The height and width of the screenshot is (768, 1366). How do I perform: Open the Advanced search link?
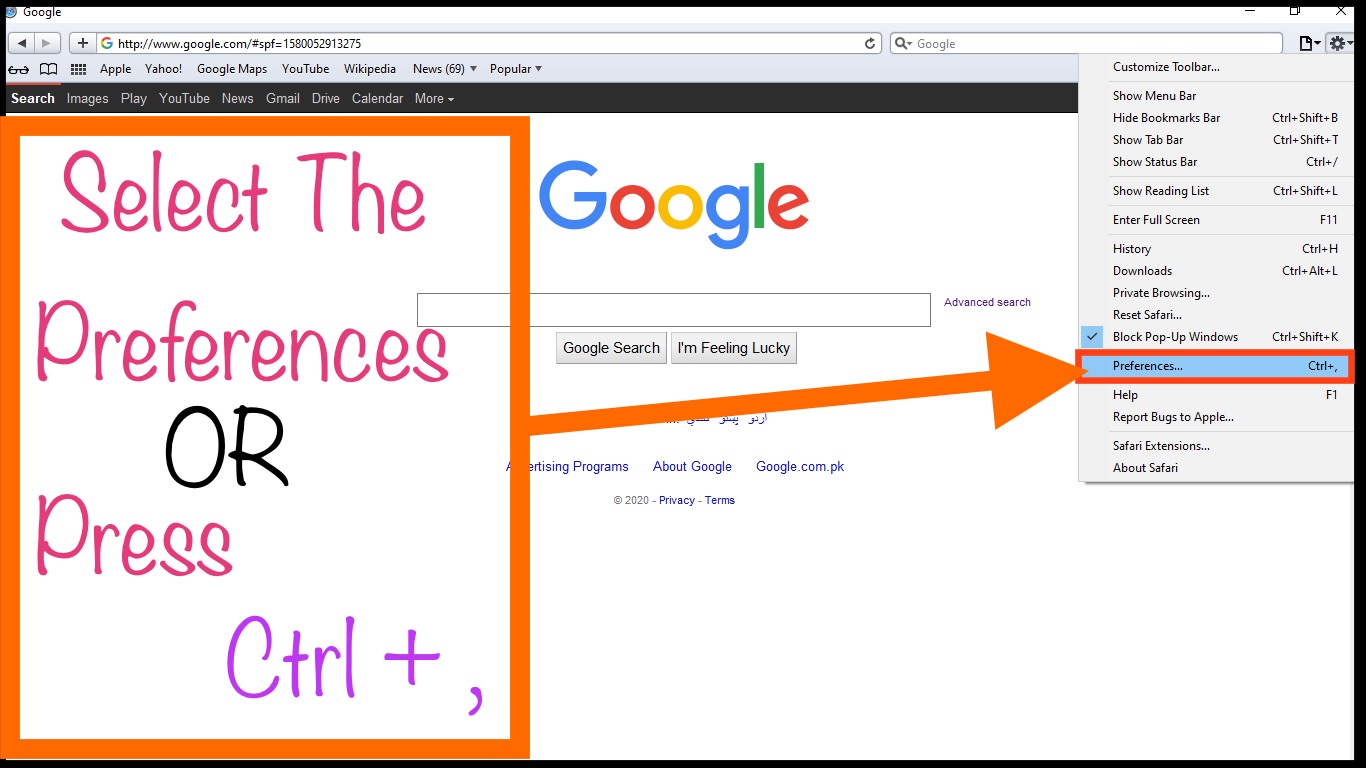pos(987,302)
